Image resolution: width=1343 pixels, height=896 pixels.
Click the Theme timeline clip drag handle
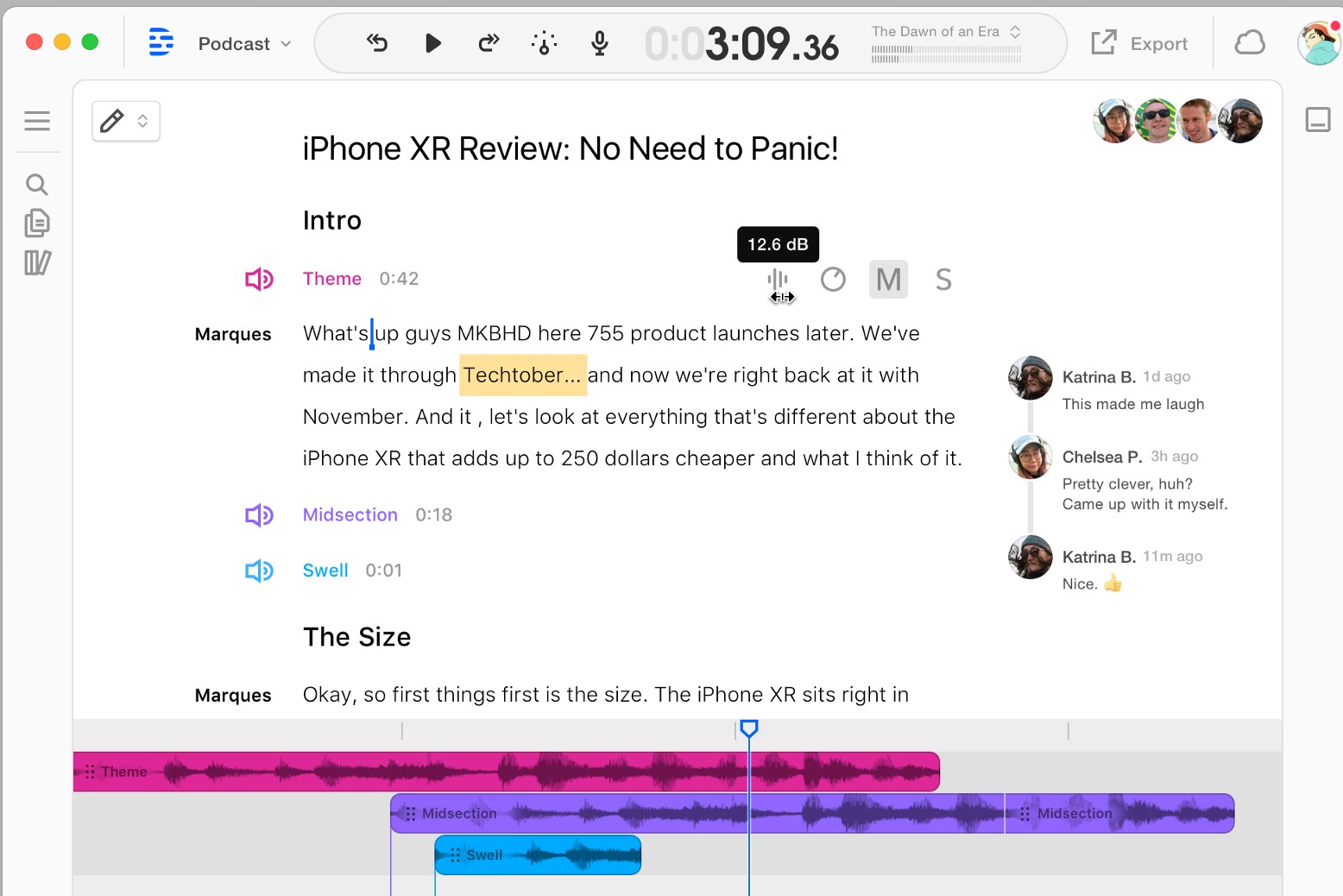pyautogui.click(x=90, y=772)
